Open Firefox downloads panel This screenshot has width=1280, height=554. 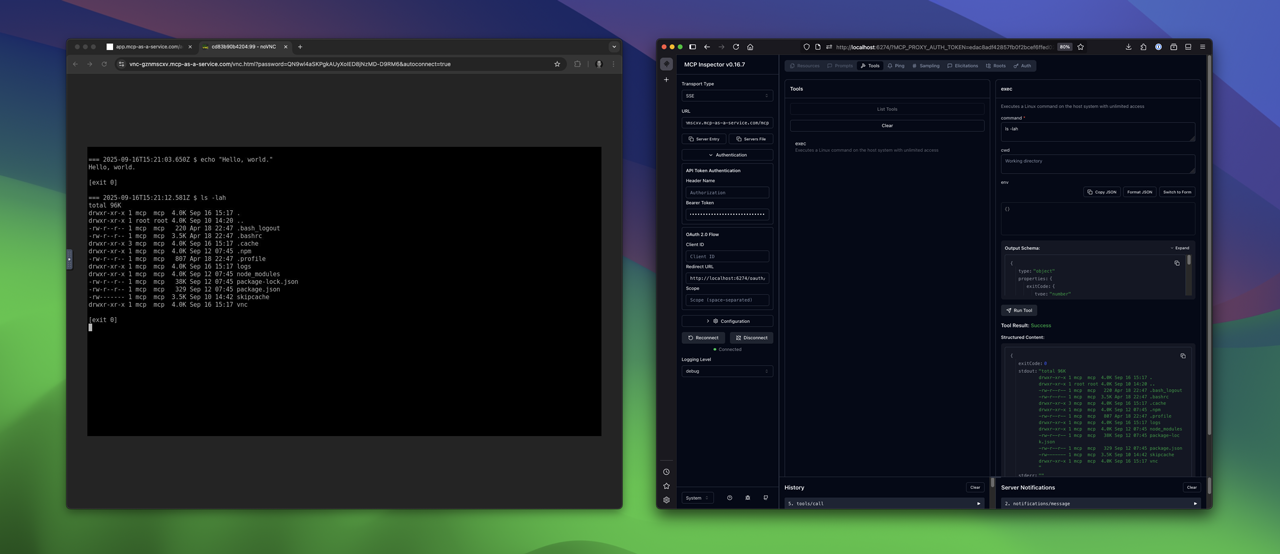[1128, 47]
